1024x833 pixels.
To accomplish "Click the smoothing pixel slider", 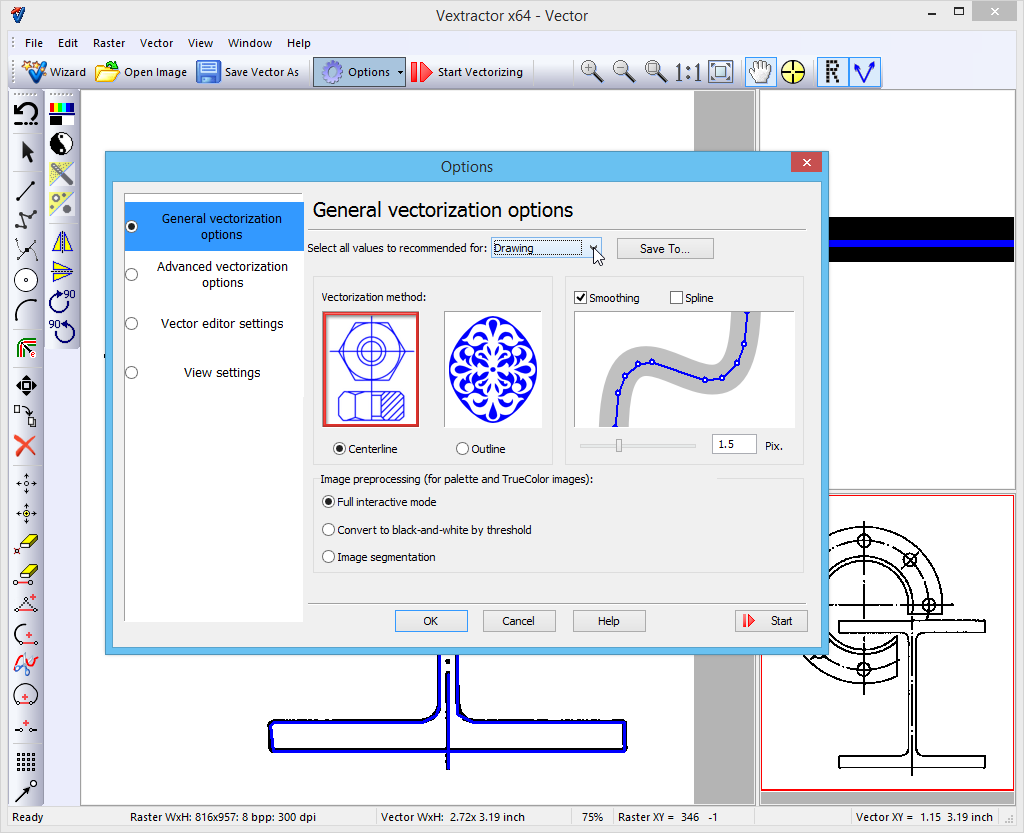I will point(619,445).
